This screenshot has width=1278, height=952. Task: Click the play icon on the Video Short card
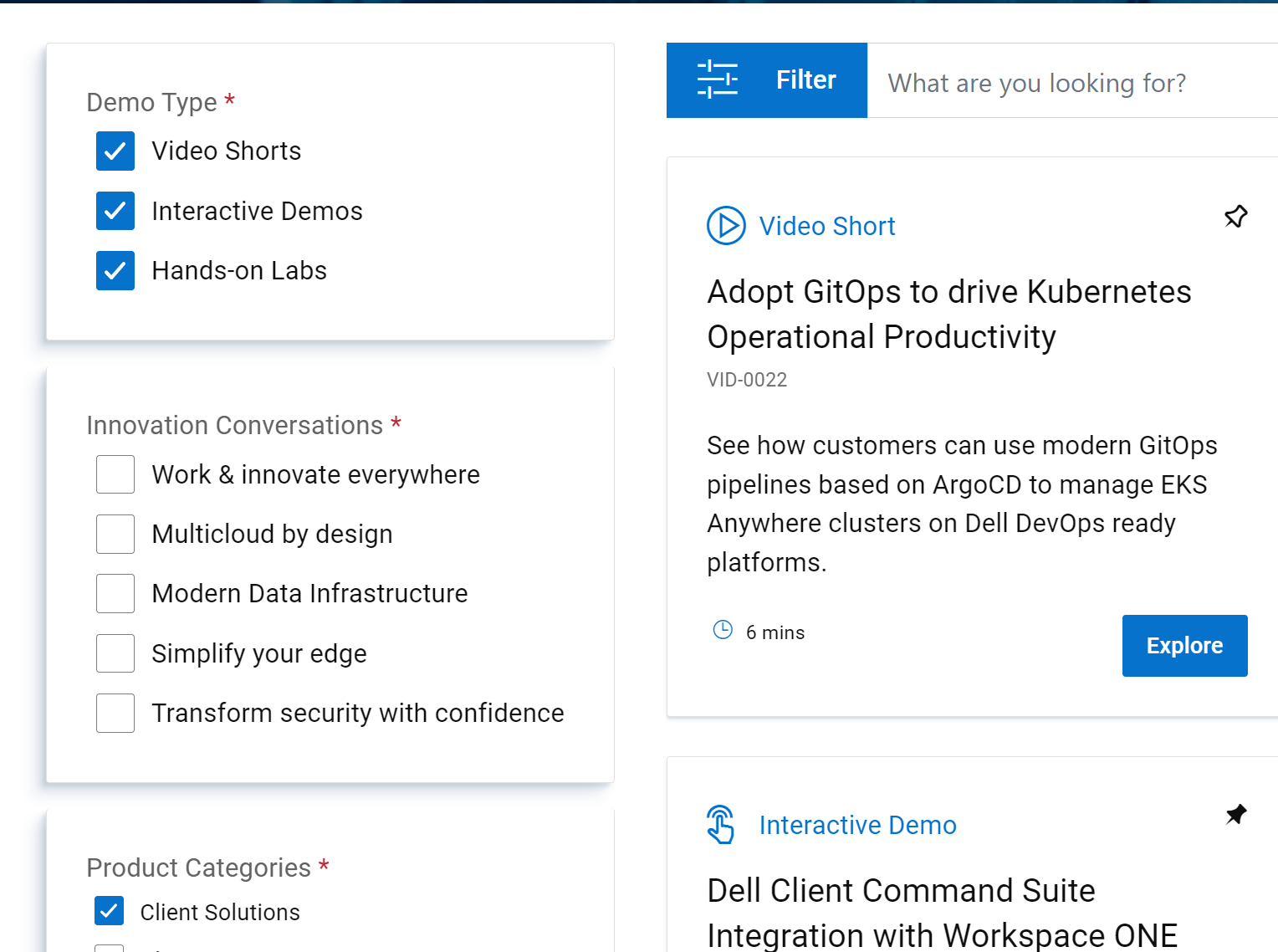[726, 225]
